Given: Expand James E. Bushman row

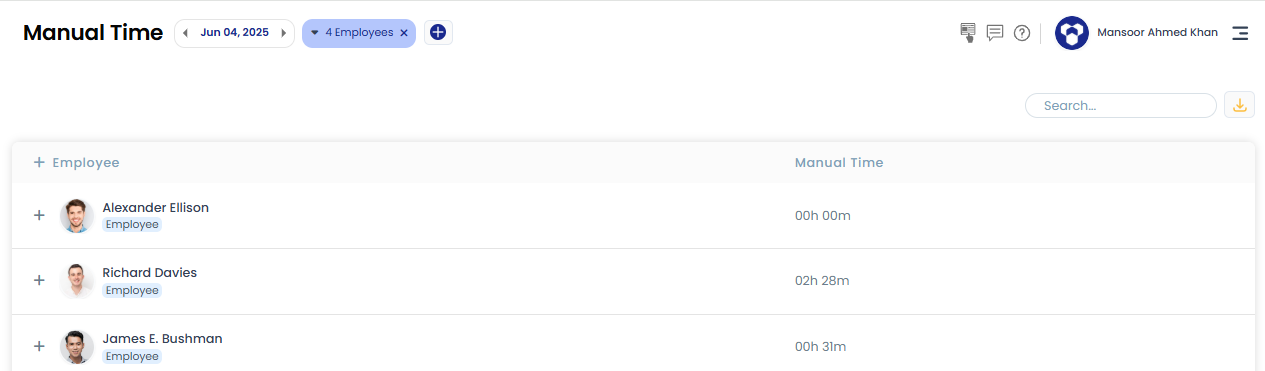Looking at the screenshot, I should pyautogui.click(x=39, y=346).
